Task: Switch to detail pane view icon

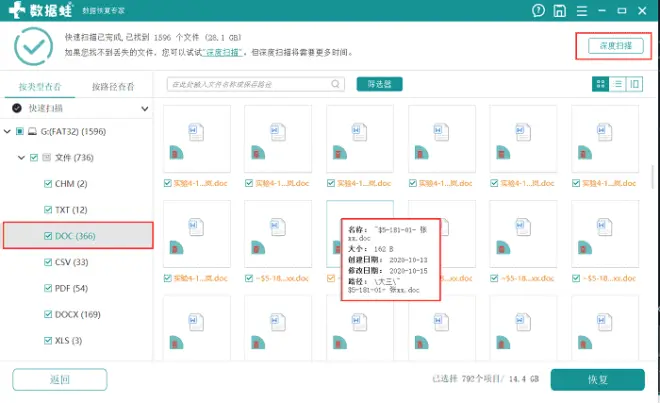Action: click(x=634, y=84)
